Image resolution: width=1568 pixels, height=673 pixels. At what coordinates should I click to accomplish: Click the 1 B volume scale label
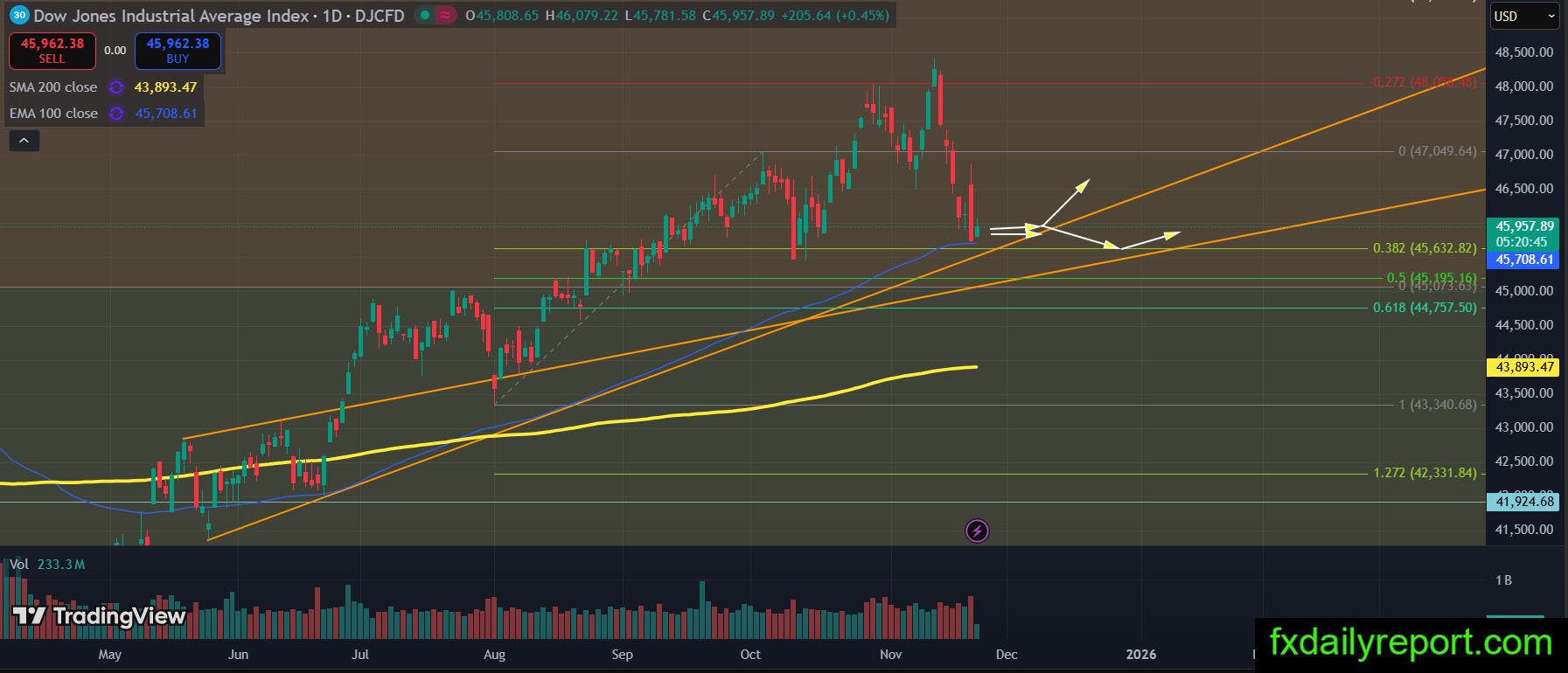[x=1503, y=580]
